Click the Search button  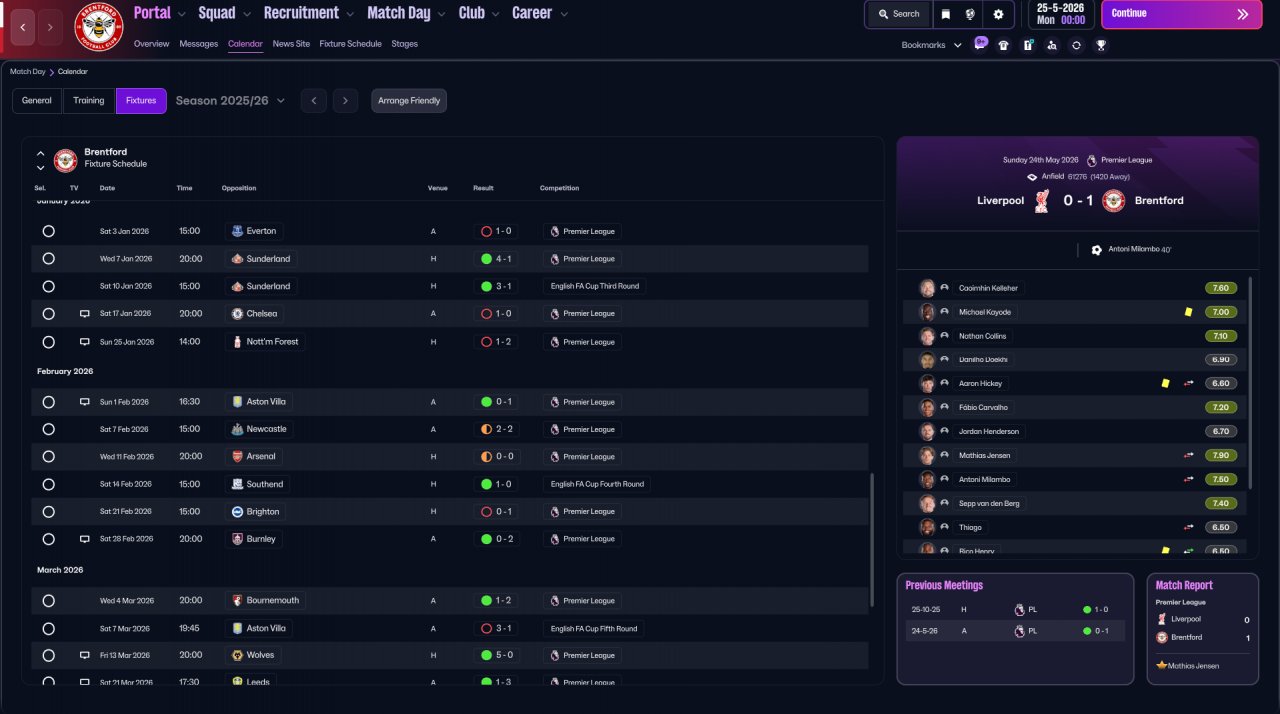click(x=898, y=14)
